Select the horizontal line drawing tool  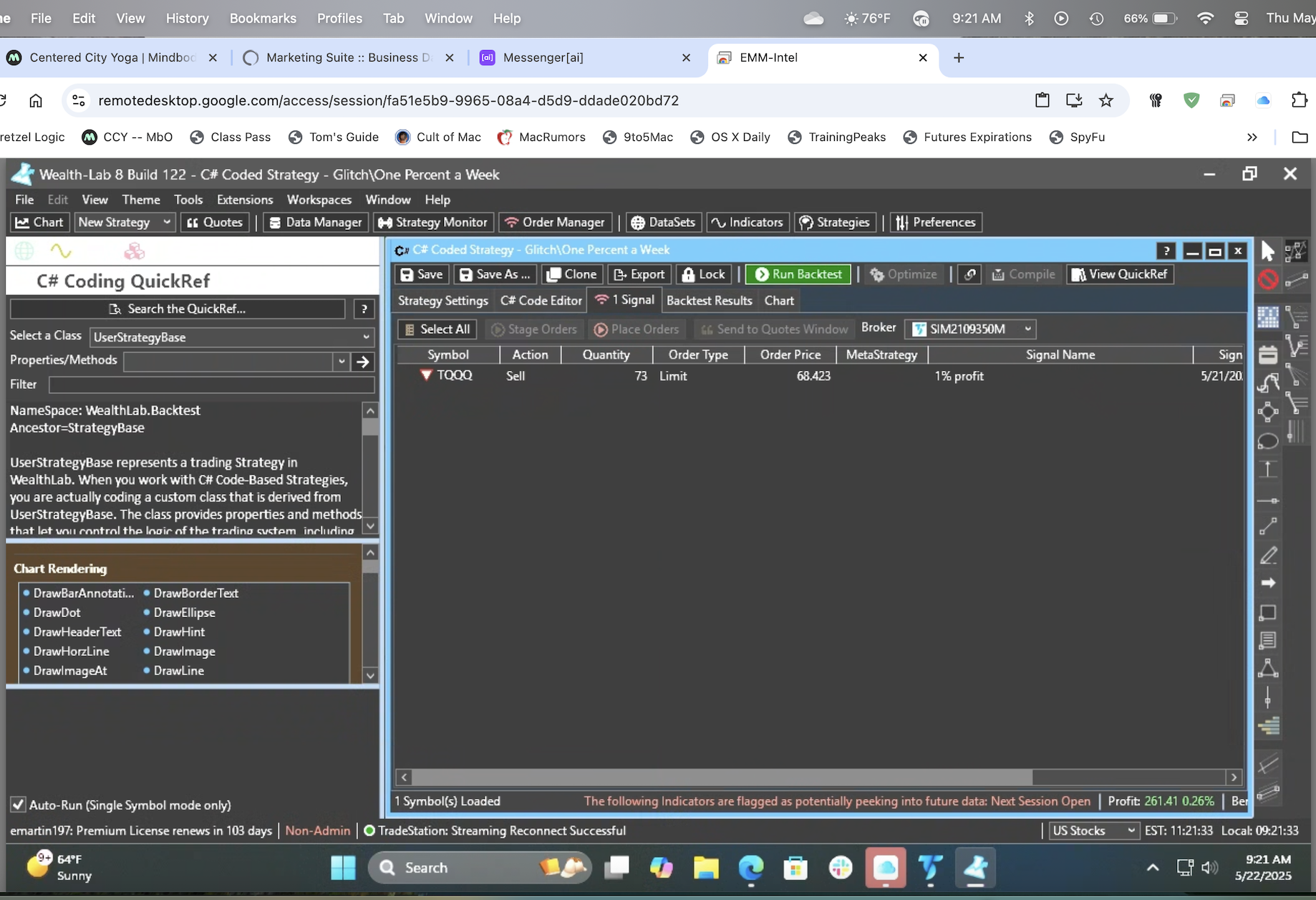(x=1268, y=500)
